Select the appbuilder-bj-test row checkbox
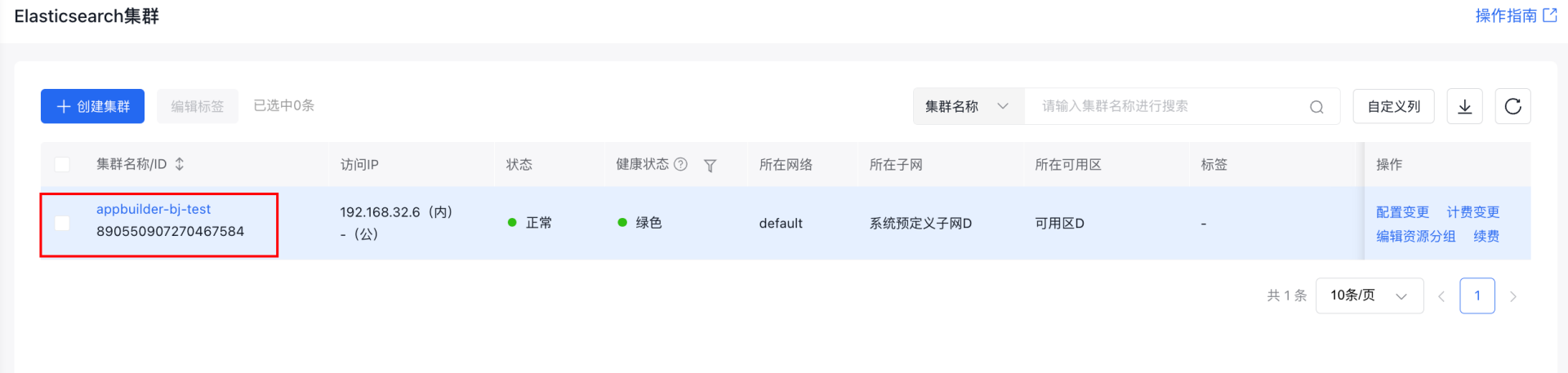Viewport: 1568px width, 373px height. click(62, 223)
